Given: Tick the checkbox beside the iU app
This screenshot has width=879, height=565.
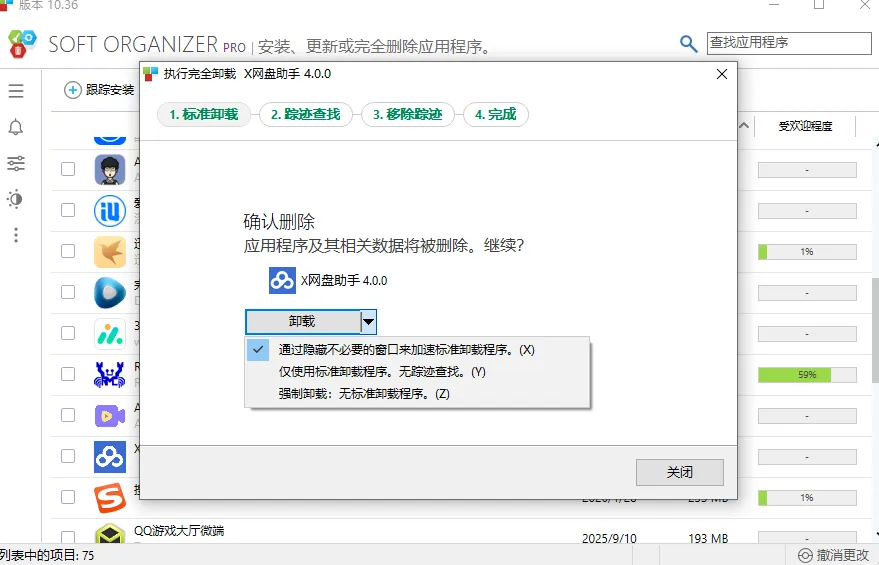Looking at the screenshot, I should point(68,210).
